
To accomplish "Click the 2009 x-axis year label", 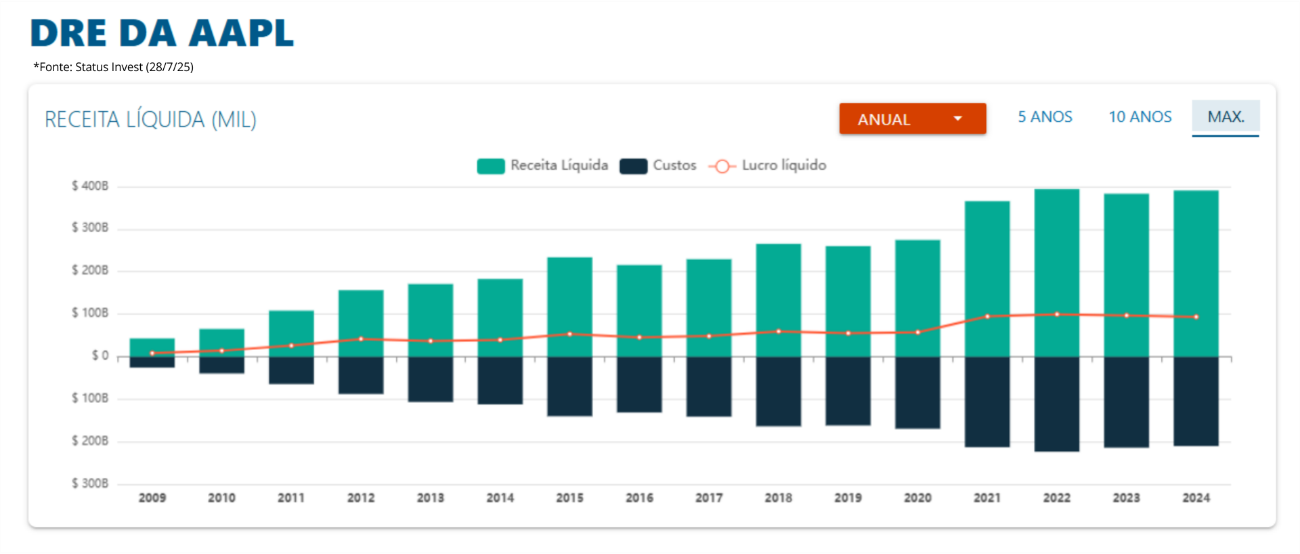I will tap(152, 498).
